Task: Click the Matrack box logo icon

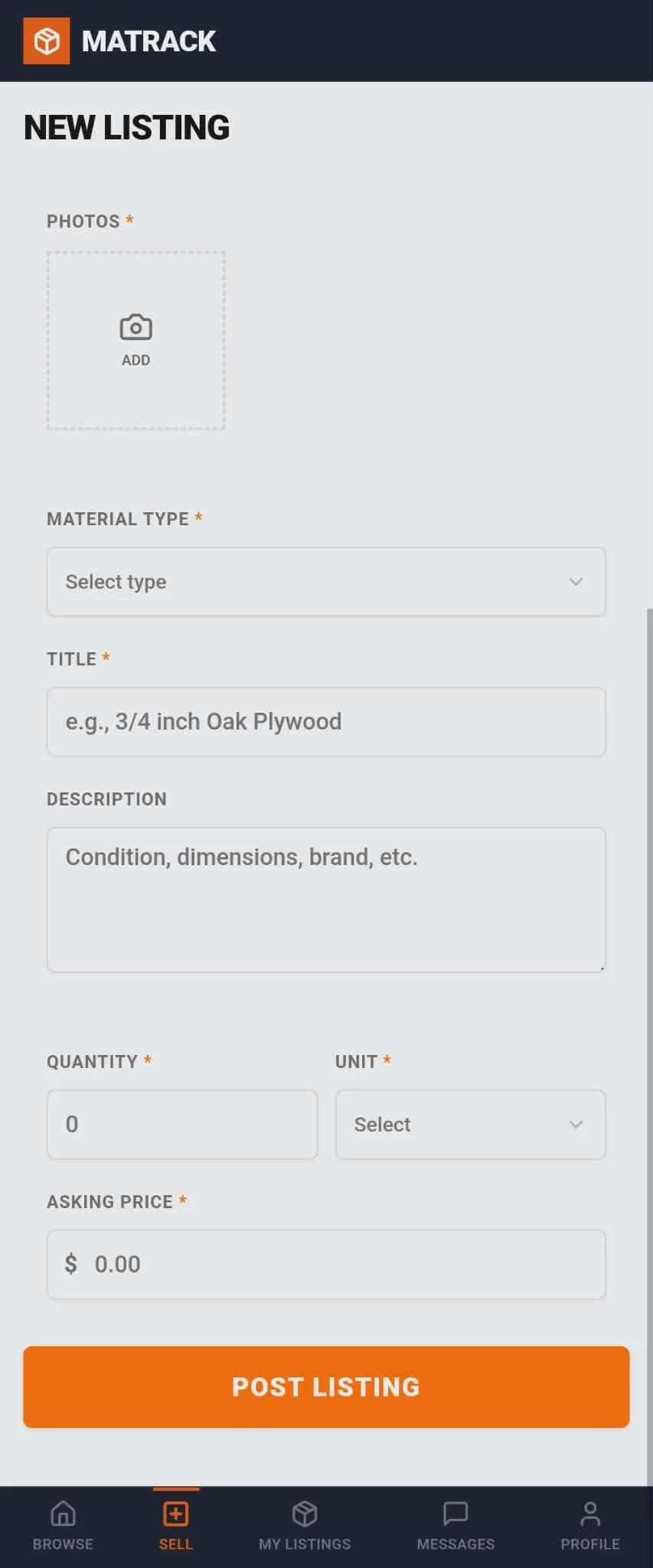Action: point(46,41)
